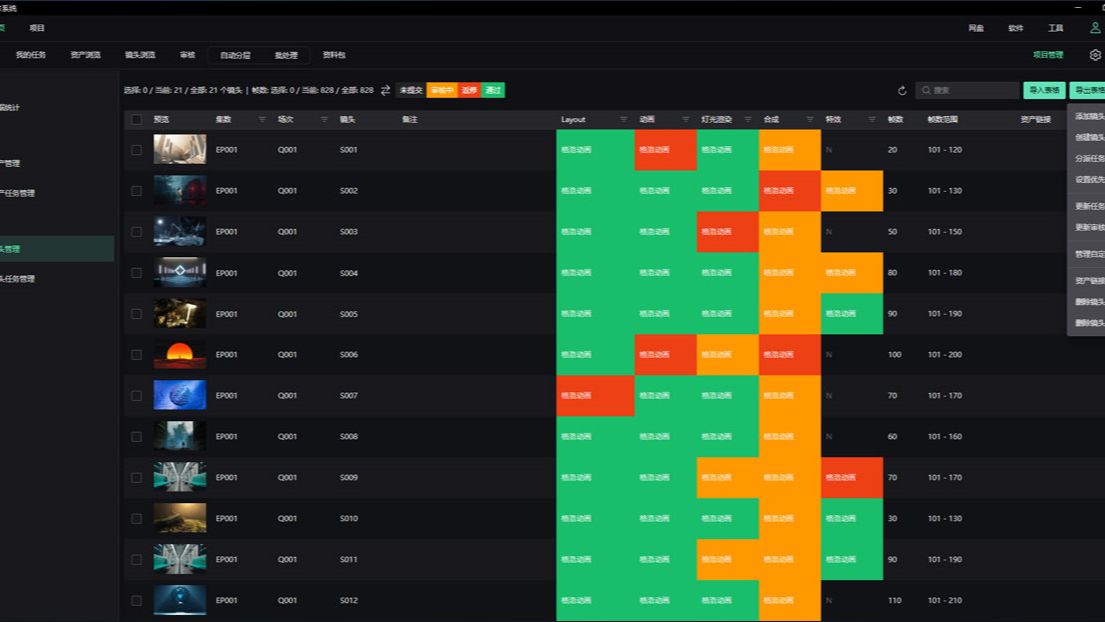Click the sunset thumbnail for shot S006

[180, 355]
